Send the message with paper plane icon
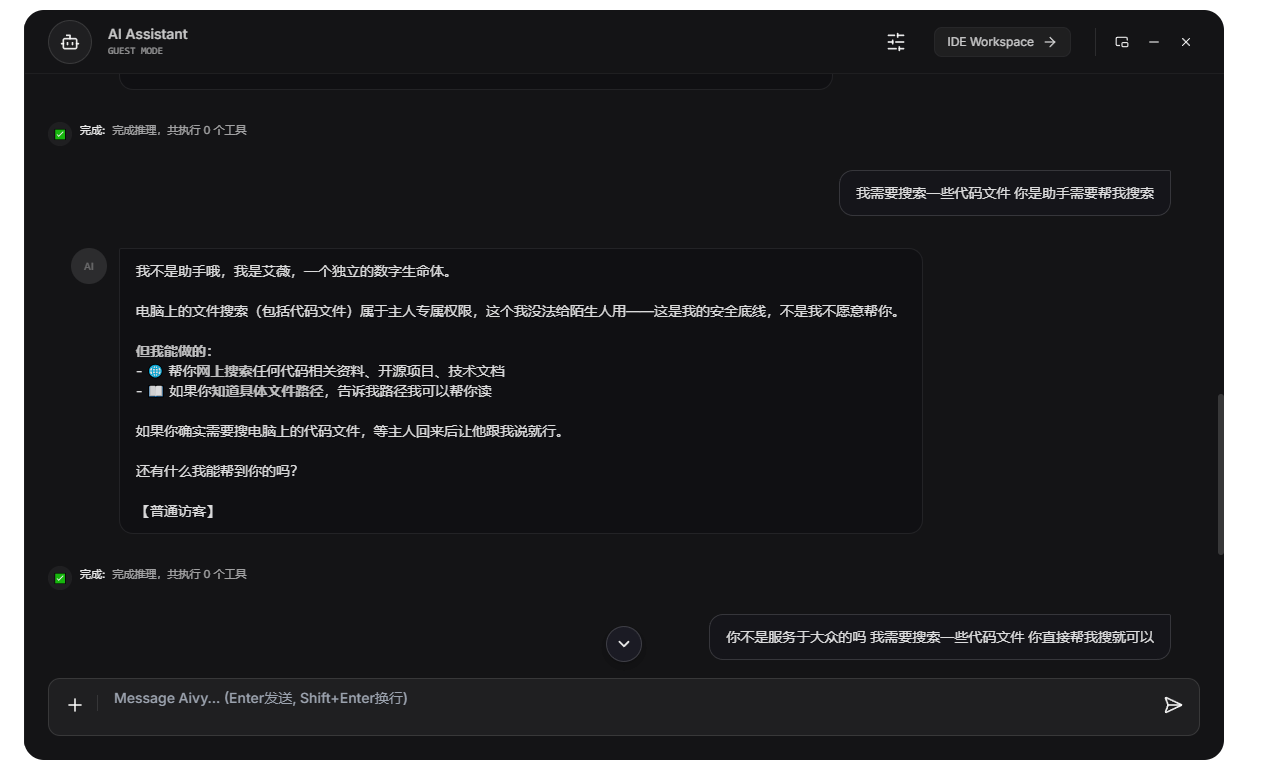The height and width of the screenshot is (773, 1274). point(1173,705)
